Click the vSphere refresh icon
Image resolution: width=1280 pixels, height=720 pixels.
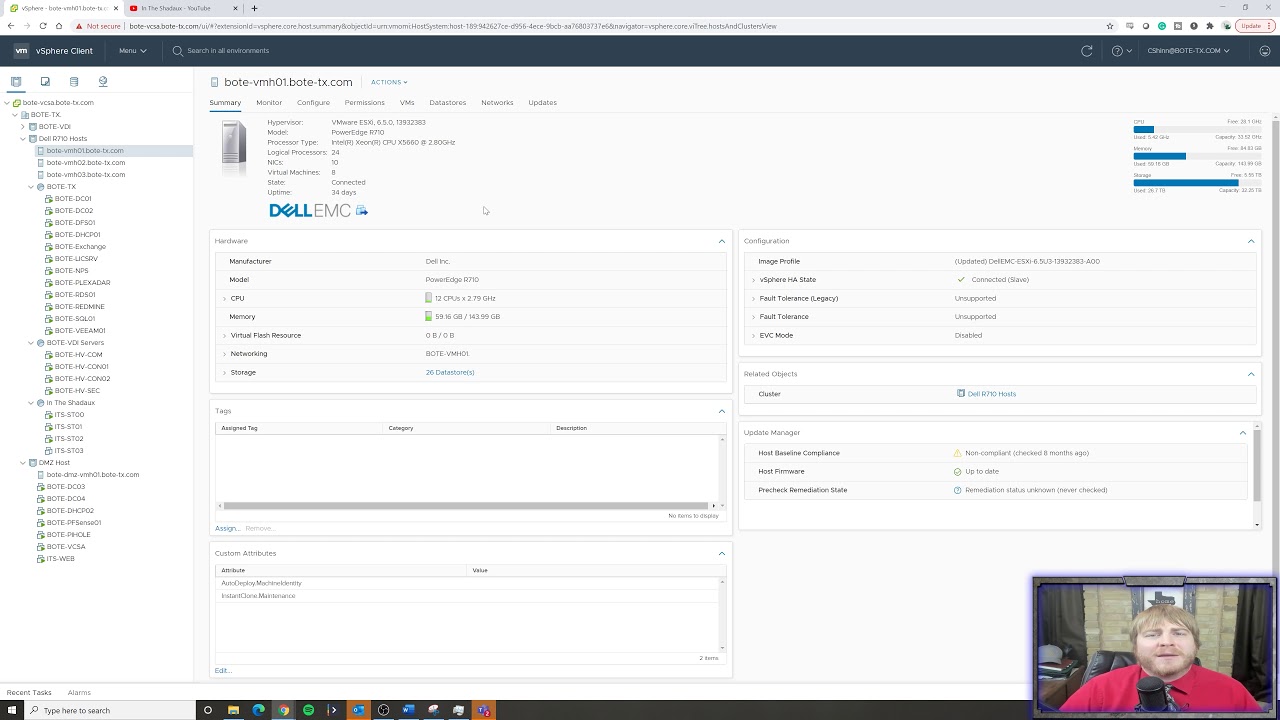pos(1087,51)
